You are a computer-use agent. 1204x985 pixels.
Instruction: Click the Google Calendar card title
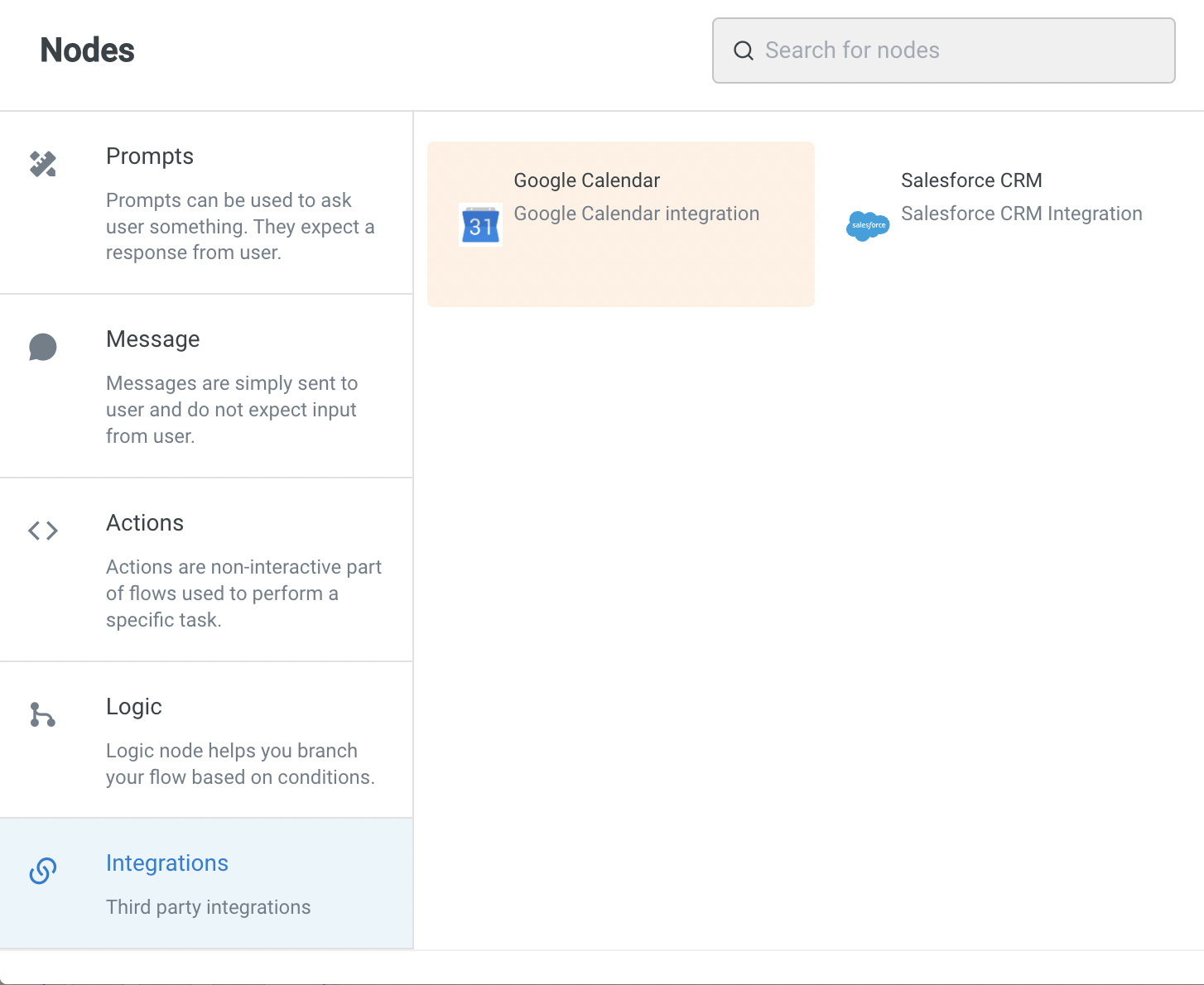(x=587, y=180)
